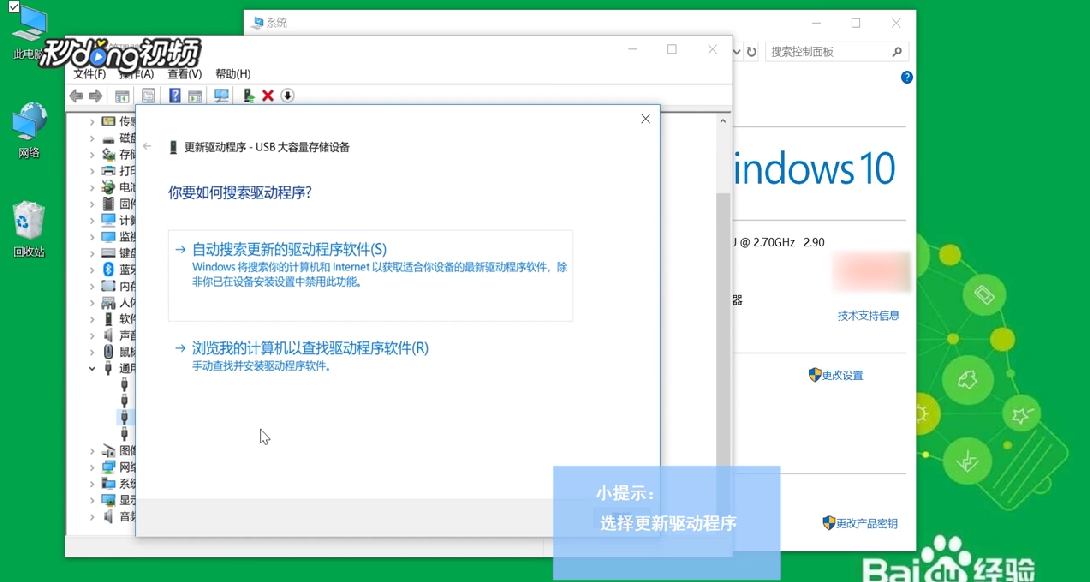Select the display adapter (显) category icon
This screenshot has height=582, width=1090.
pos(108,500)
